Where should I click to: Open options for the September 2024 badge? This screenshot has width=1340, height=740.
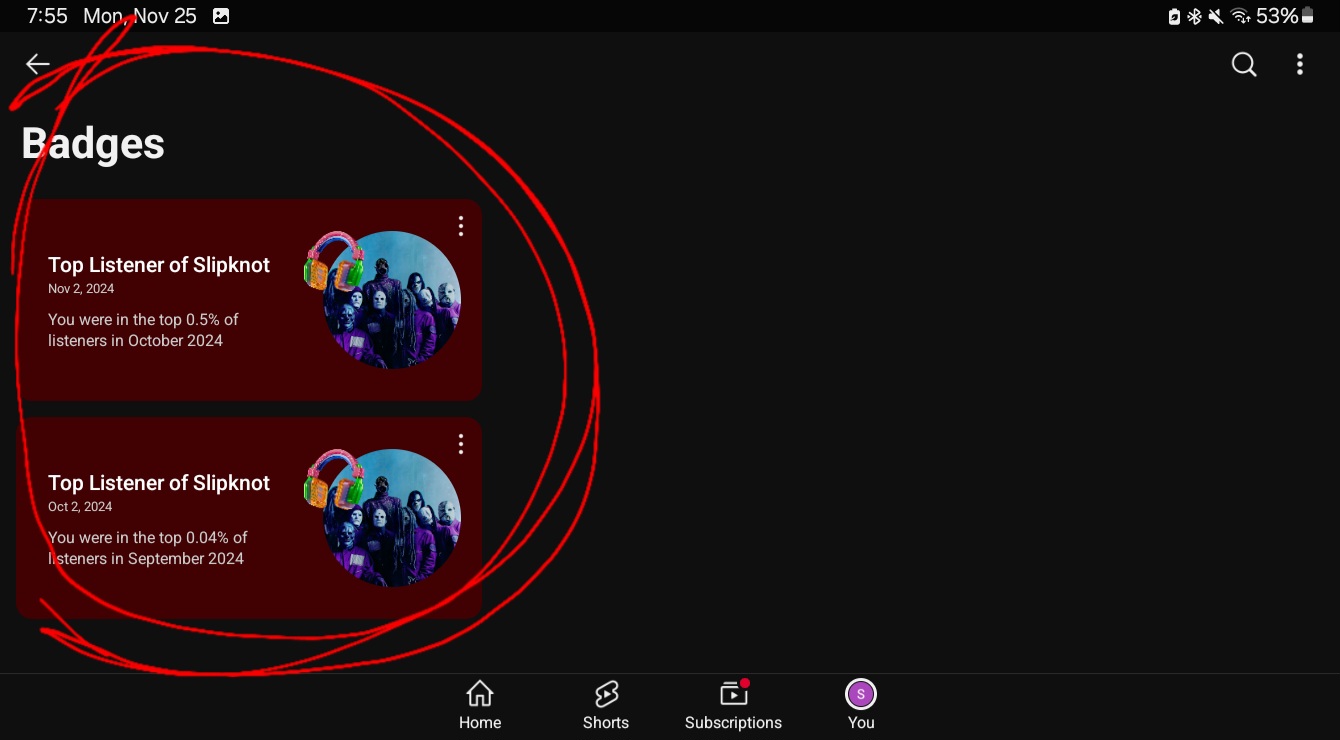pos(461,444)
